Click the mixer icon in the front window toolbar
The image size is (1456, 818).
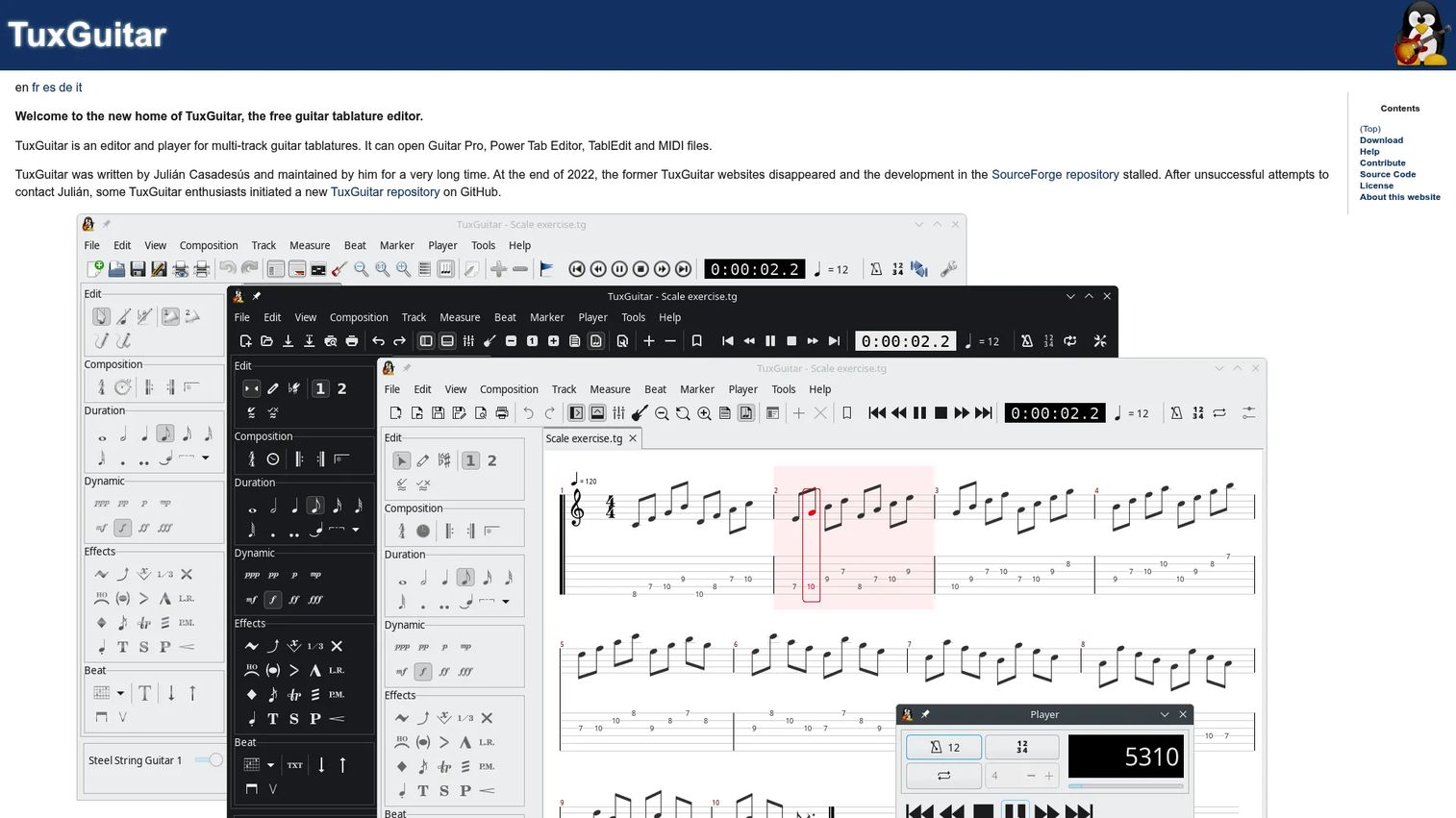click(x=618, y=413)
